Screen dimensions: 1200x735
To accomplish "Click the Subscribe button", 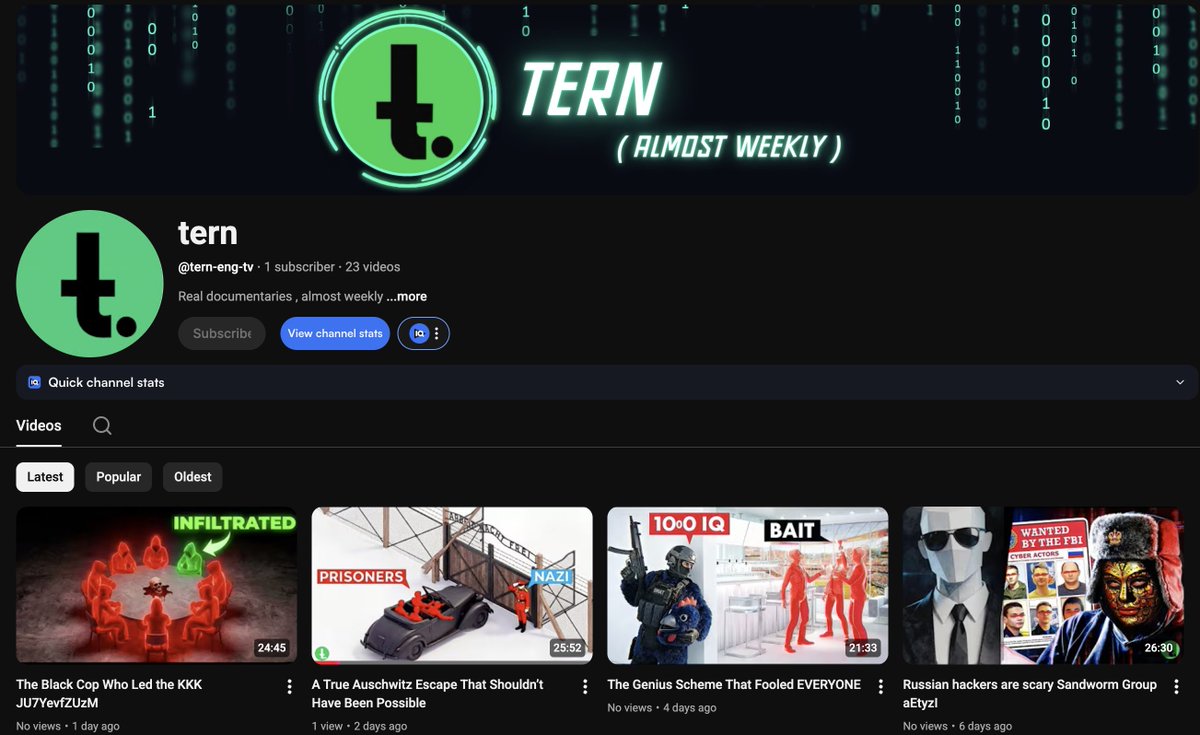I will (x=222, y=334).
